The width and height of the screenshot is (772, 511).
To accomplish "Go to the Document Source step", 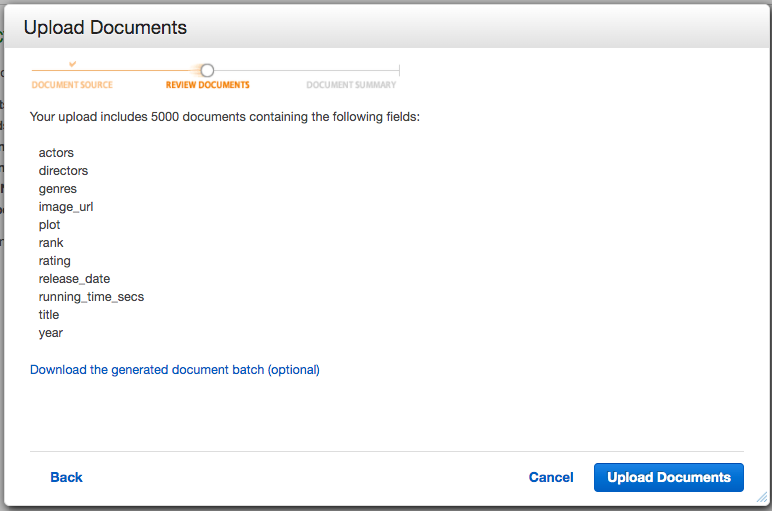I will [x=72, y=85].
